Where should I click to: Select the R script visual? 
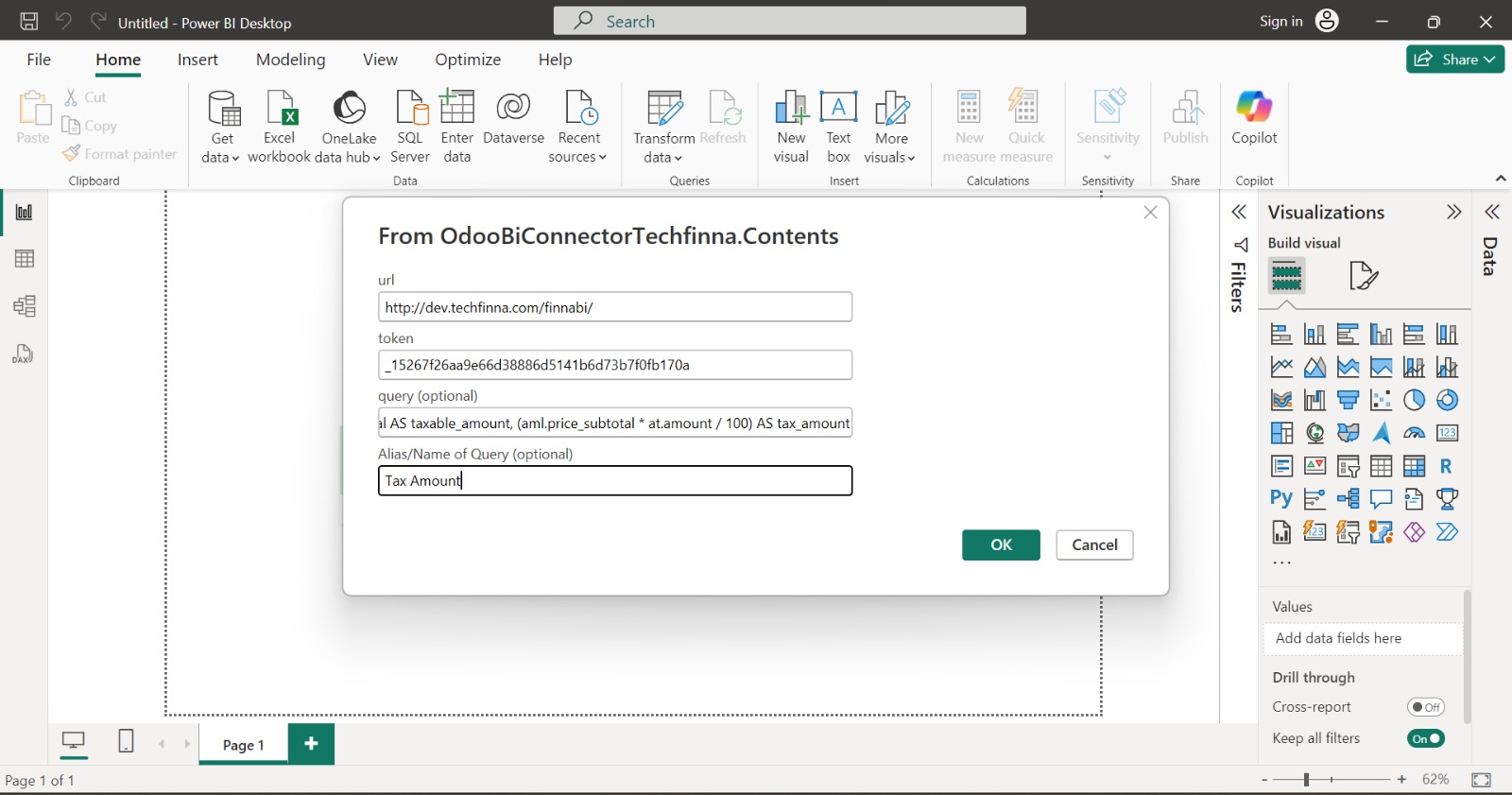[x=1447, y=466]
